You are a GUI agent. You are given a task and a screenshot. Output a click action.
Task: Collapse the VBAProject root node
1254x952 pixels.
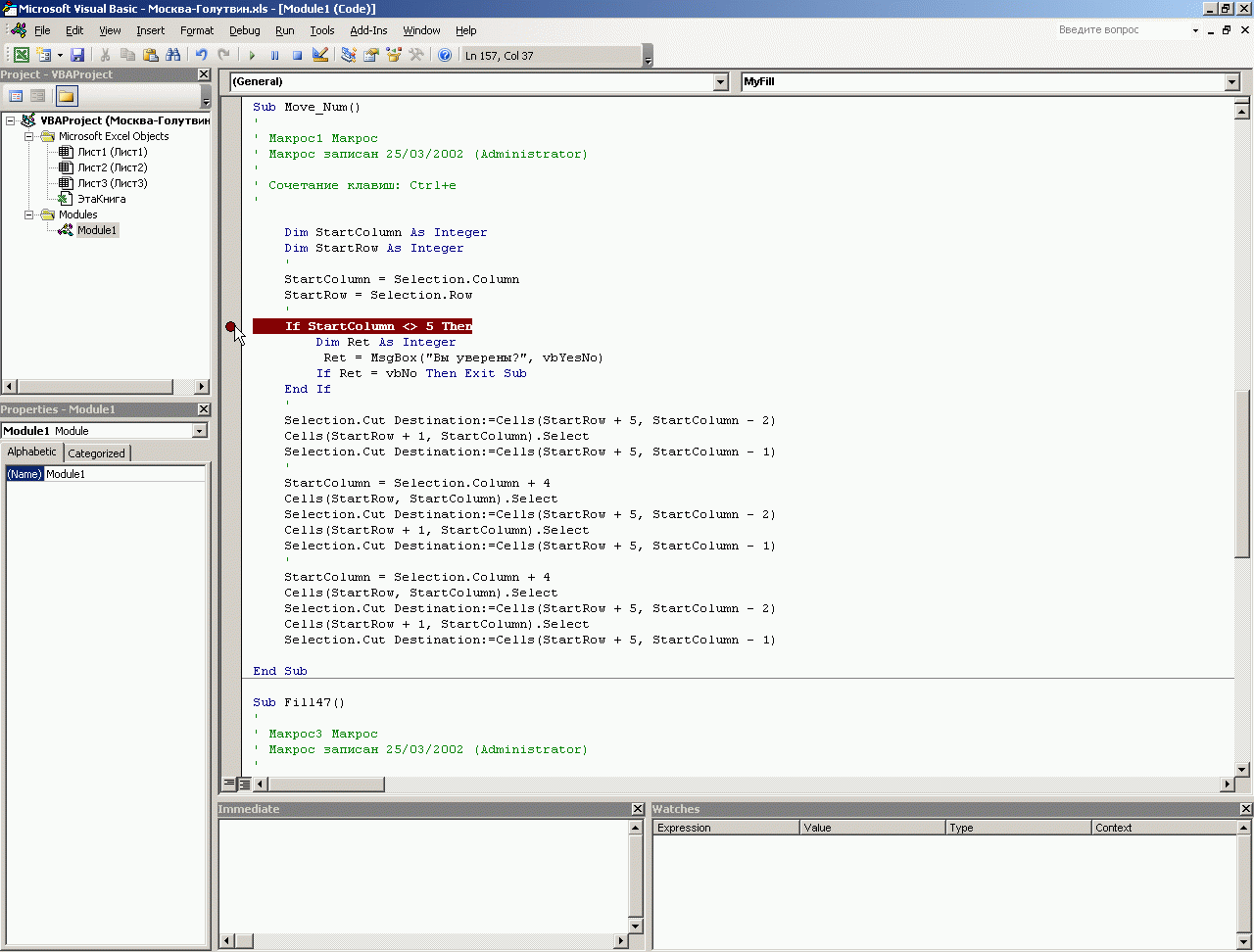[x=10, y=120]
